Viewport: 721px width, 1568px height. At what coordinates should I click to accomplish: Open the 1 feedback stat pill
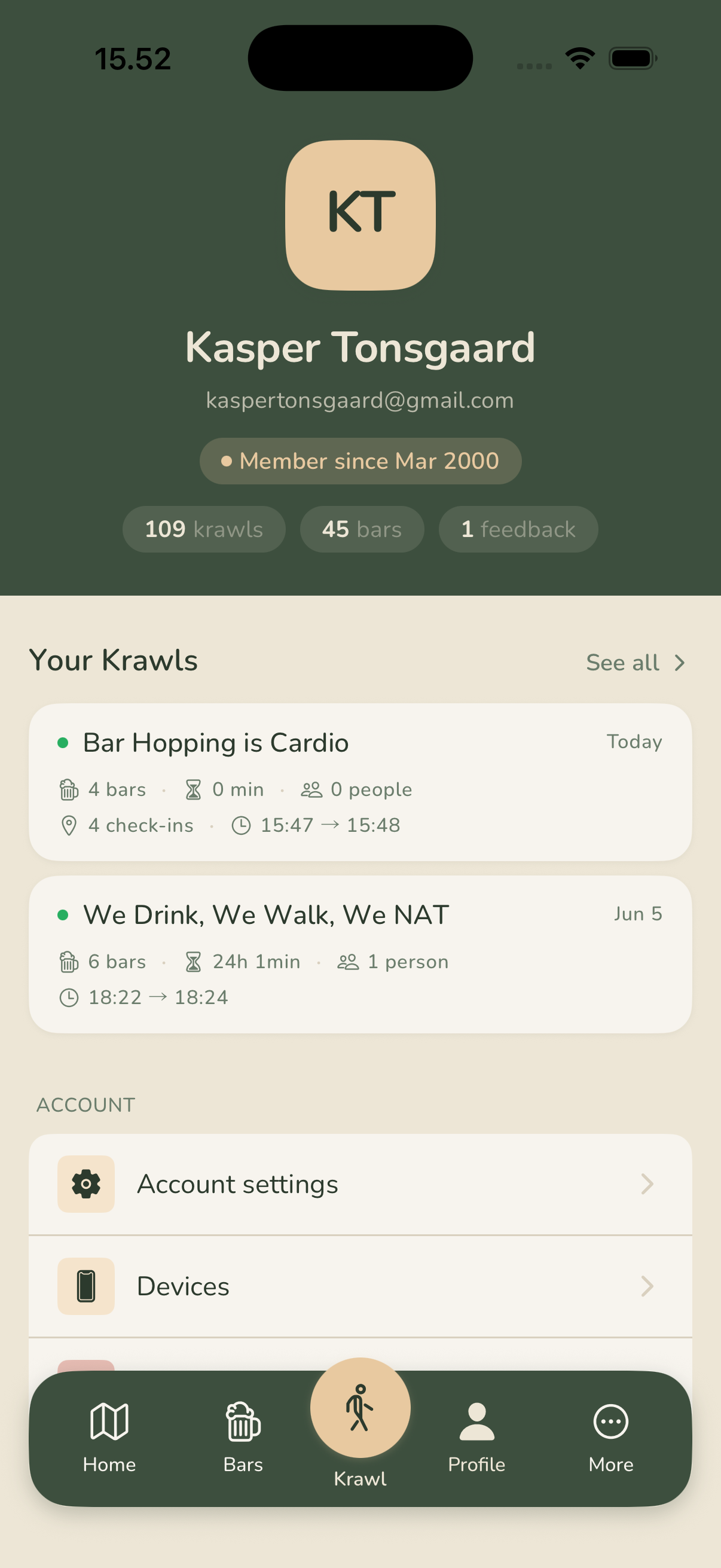pyautogui.click(x=518, y=529)
